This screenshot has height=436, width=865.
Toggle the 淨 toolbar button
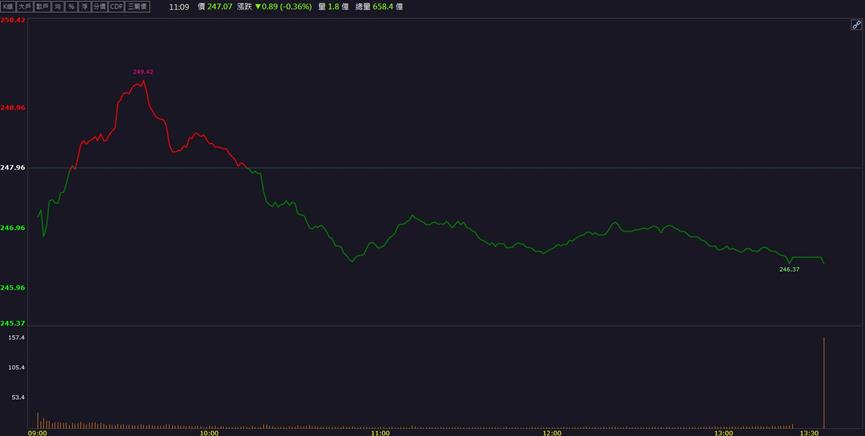(x=84, y=7)
